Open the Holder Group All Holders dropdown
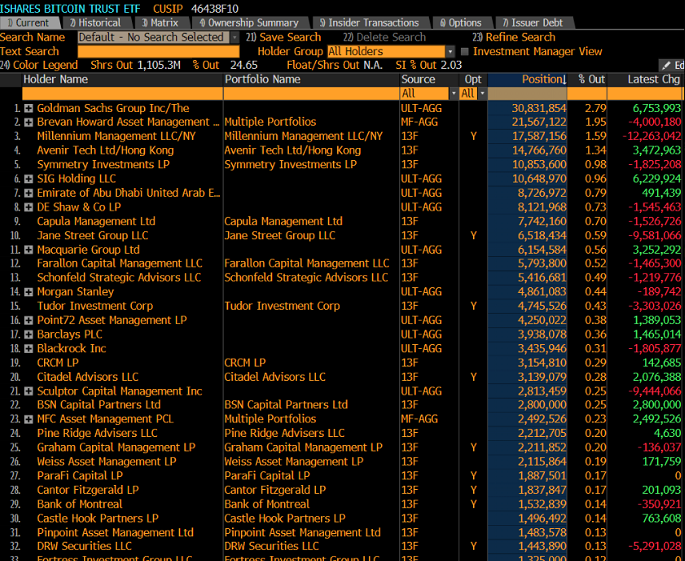The height and width of the screenshot is (561, 685). point(450,52)
